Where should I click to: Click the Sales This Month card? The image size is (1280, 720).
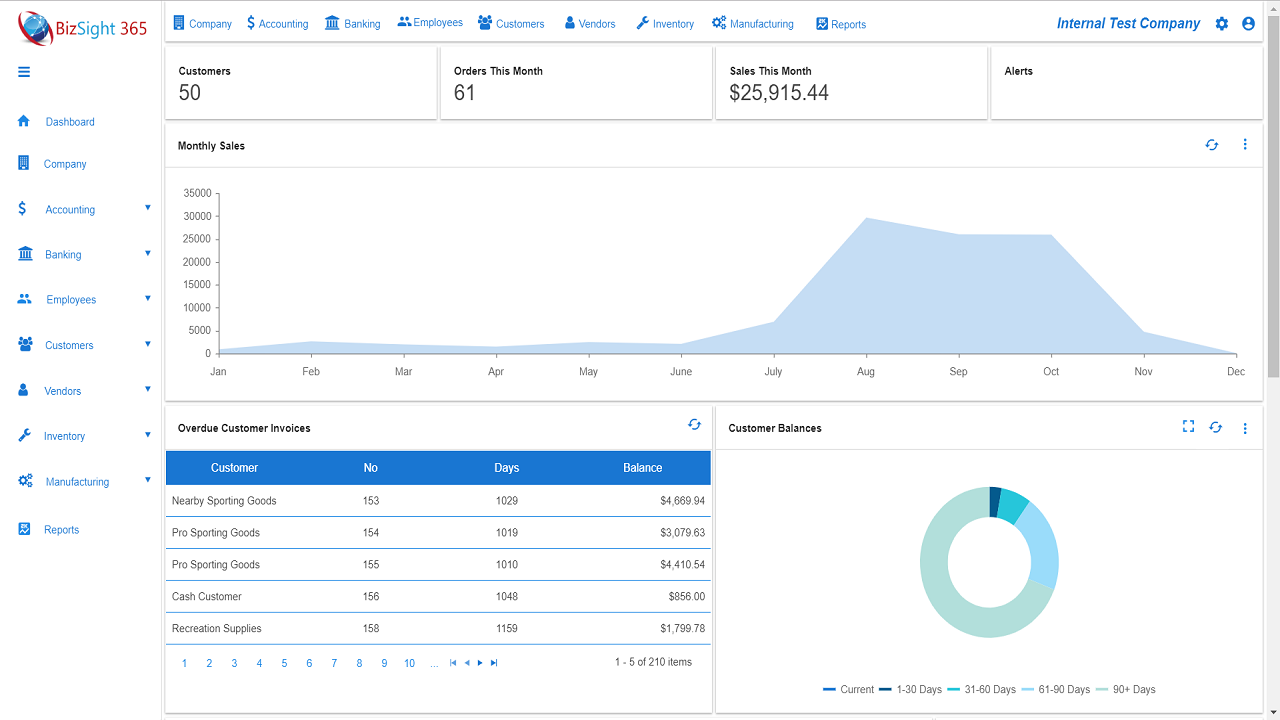tap(852, 83)
